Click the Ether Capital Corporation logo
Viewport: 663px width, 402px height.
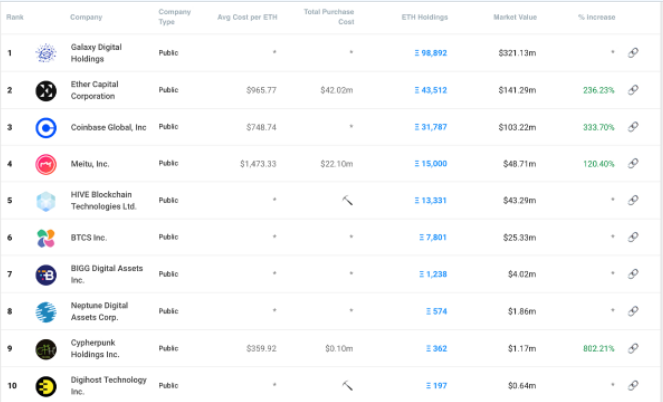(x=46, y=90)
